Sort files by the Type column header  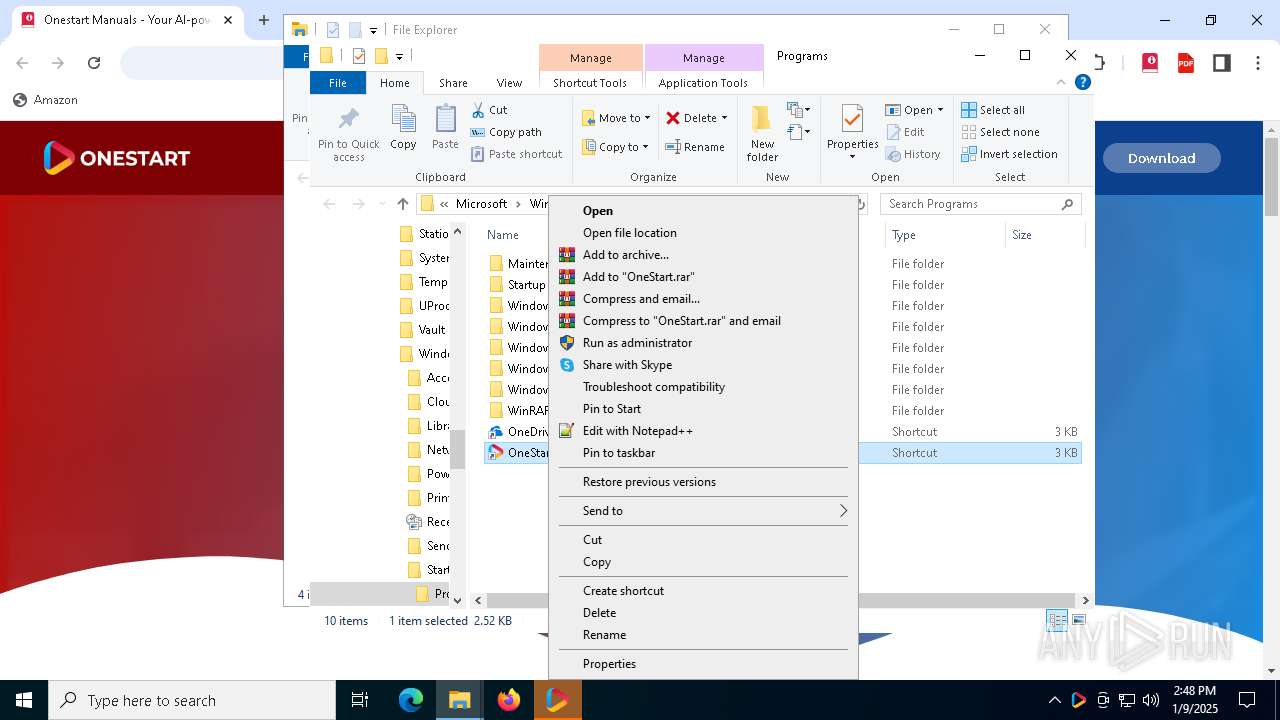tap(904, 235)
